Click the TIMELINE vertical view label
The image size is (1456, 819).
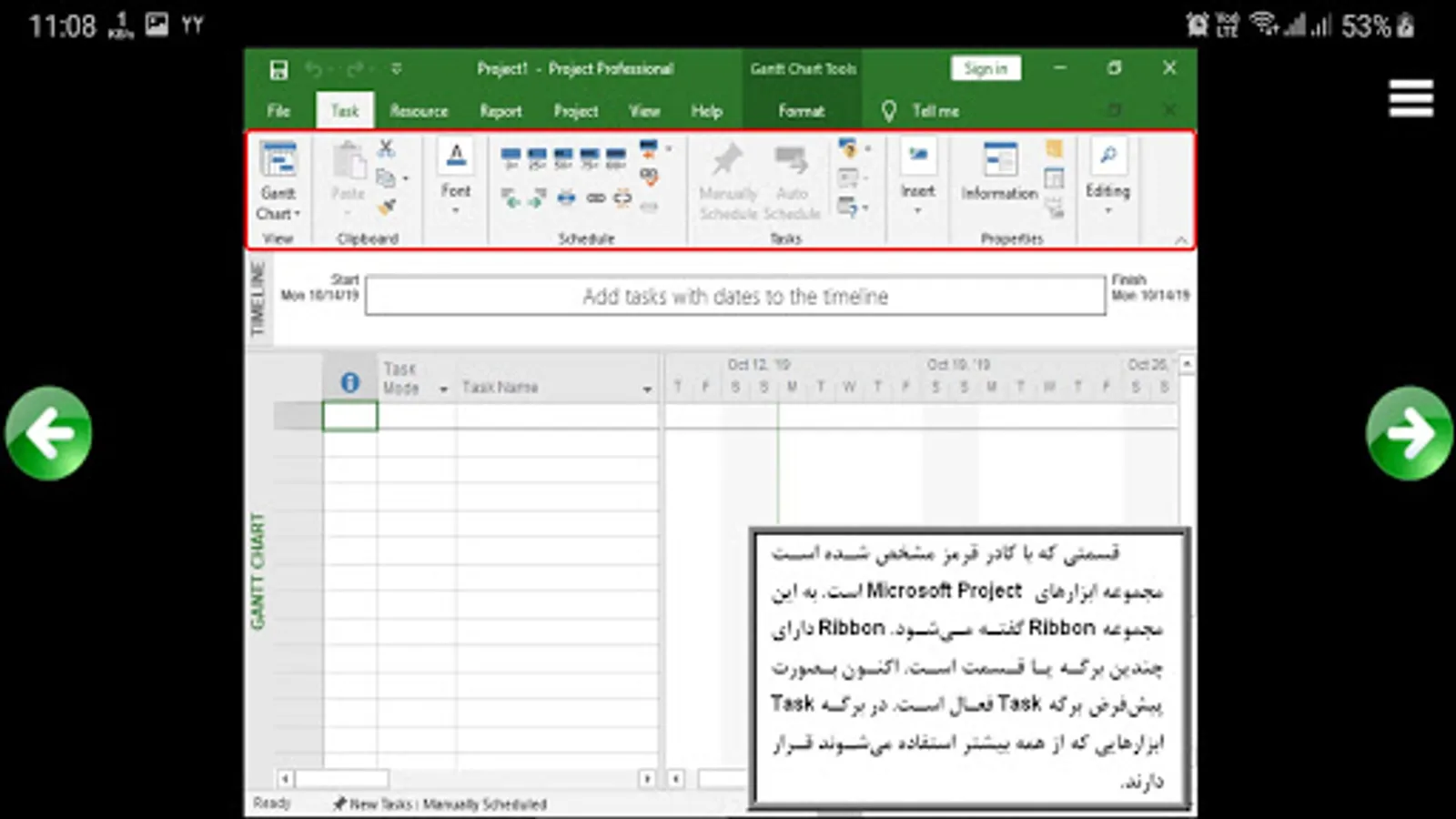pos(258,298)
